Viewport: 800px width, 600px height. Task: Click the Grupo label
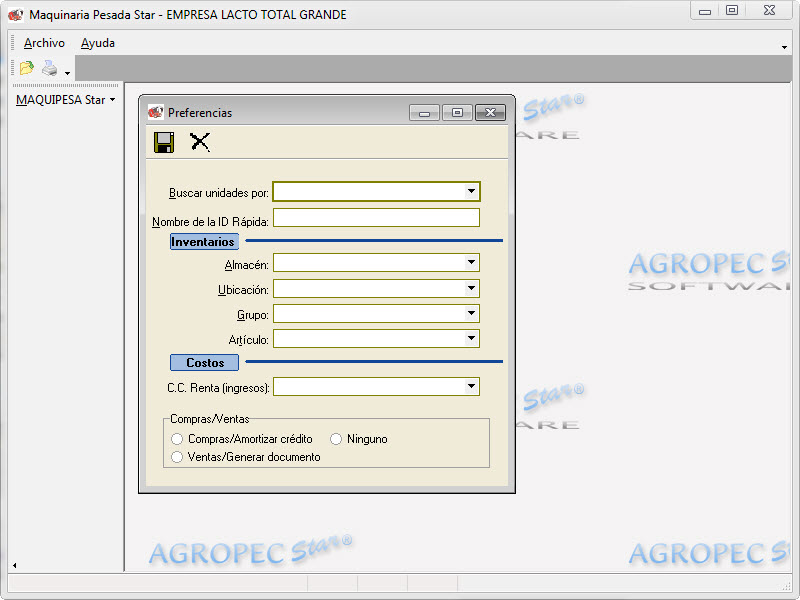click(x=253, y=315)
